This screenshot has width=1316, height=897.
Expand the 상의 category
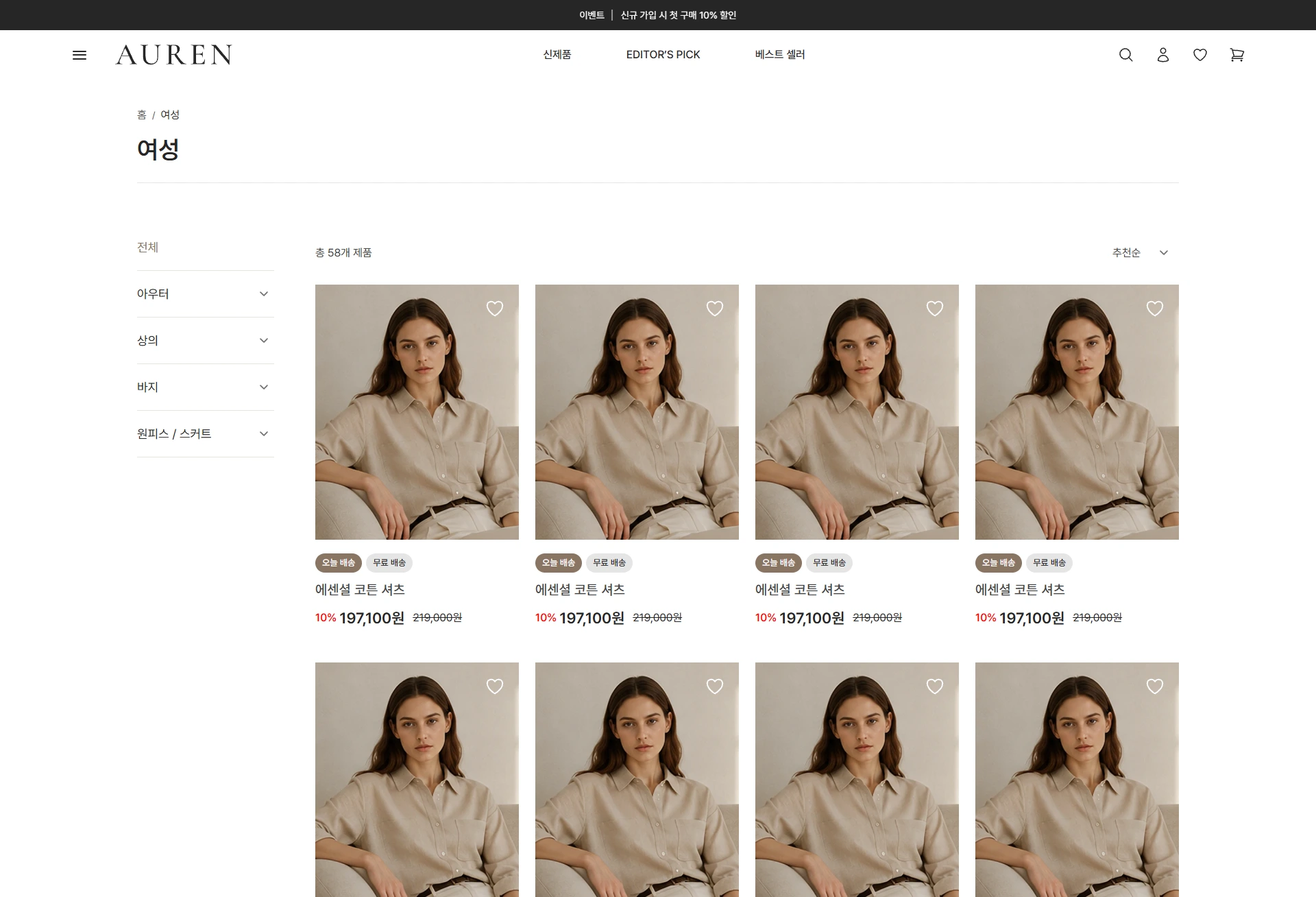[206, 341]
